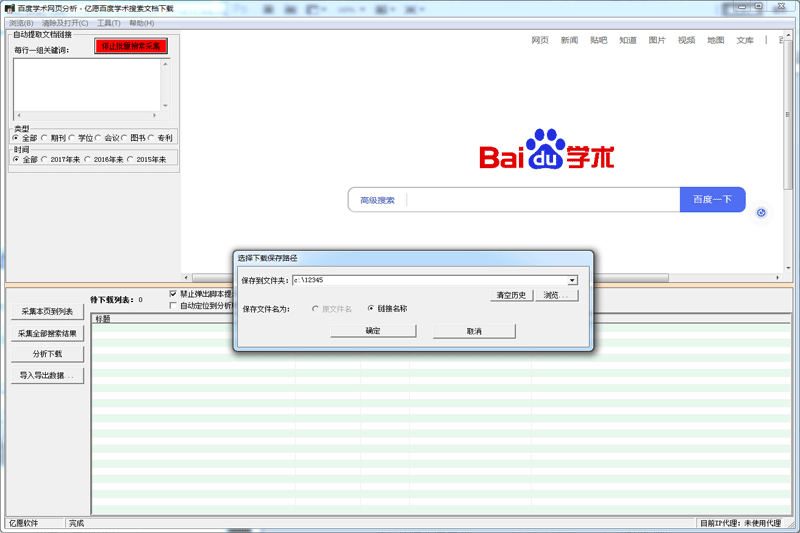Select the 全部 type radio button
800x533 pixels.
[16, 138]
